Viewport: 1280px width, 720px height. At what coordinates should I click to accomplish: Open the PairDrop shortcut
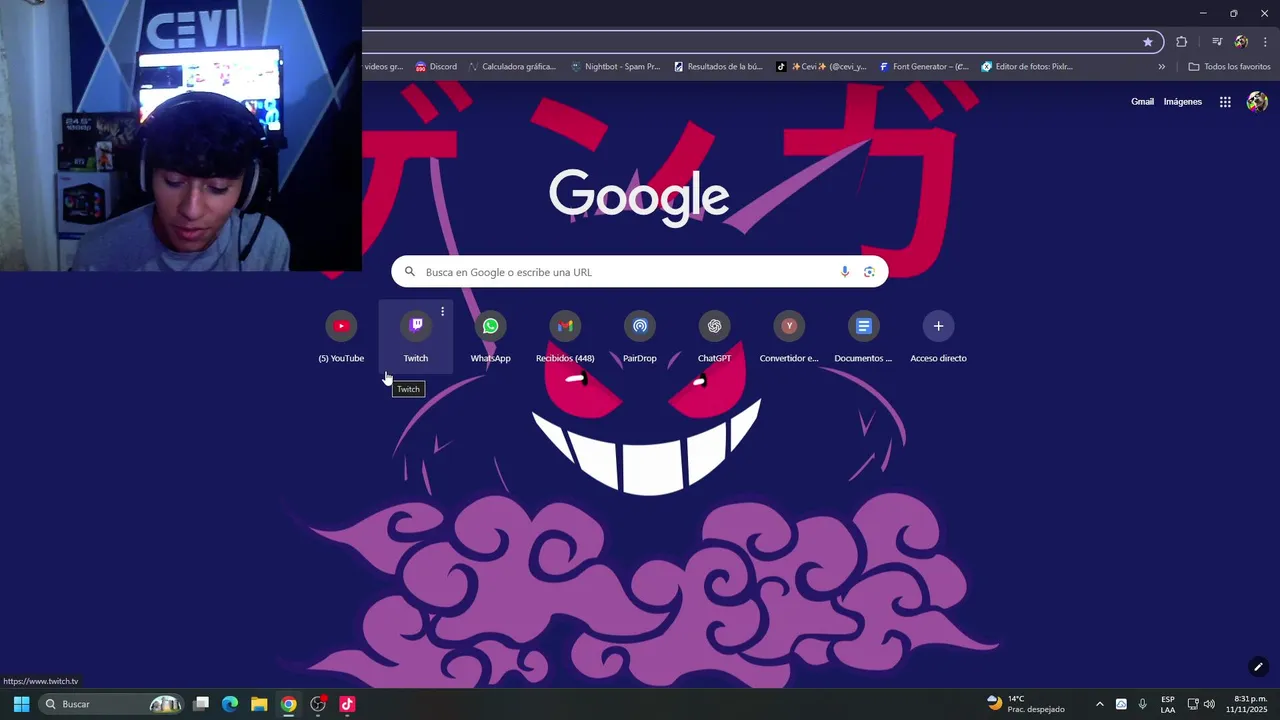(x=640, y=337)
